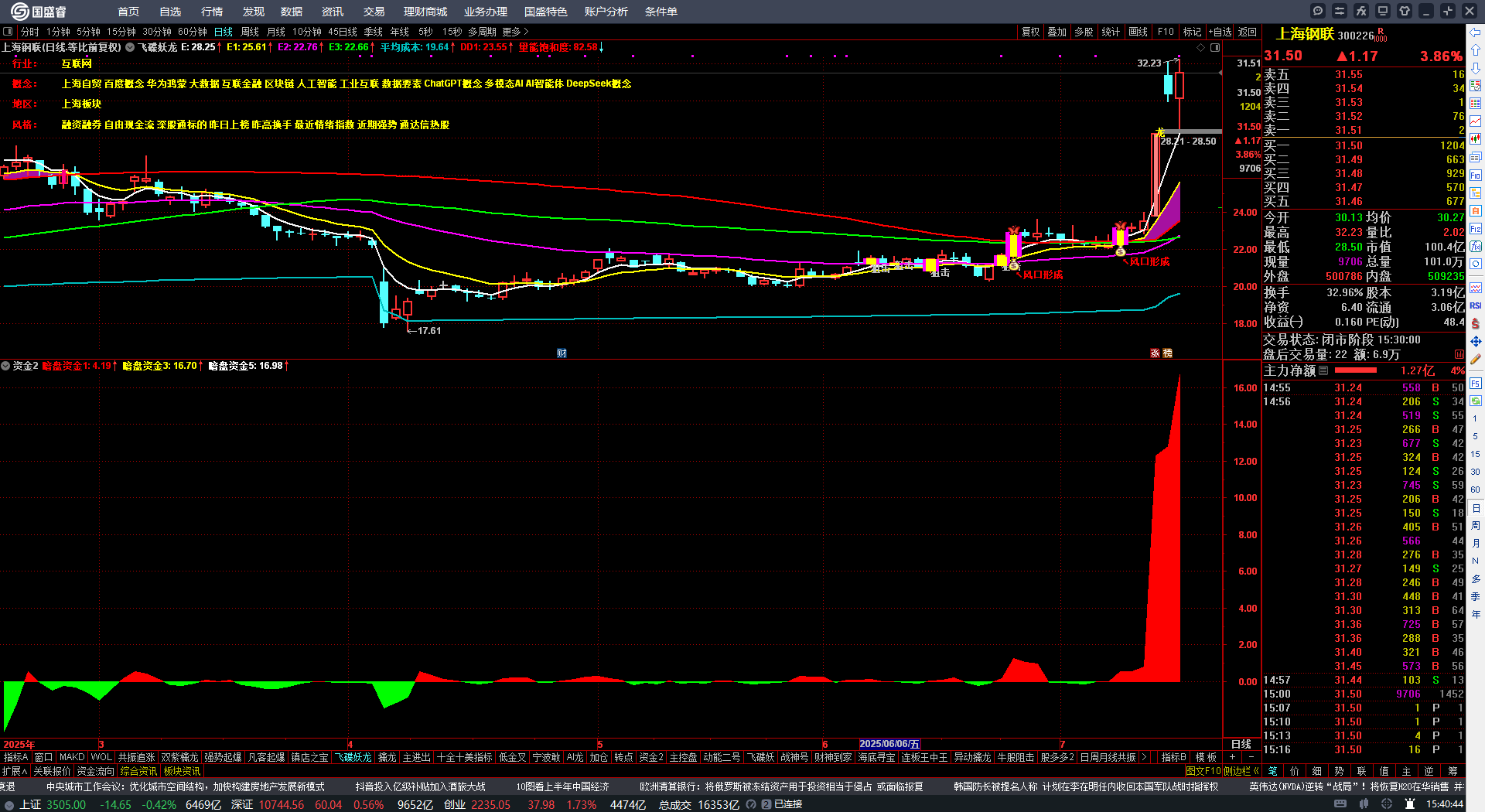Open the circle dropdown beside 资金2 indicator
This screenshot has height=812, width=1485.
tap(5, 366)
